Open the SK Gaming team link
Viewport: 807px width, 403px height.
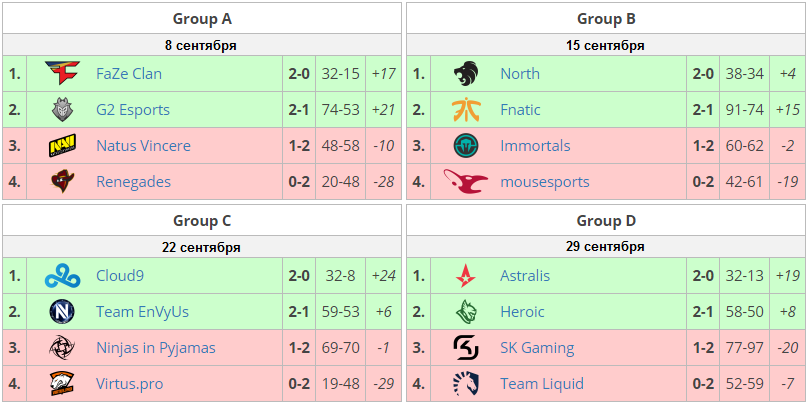click(537, 348)
